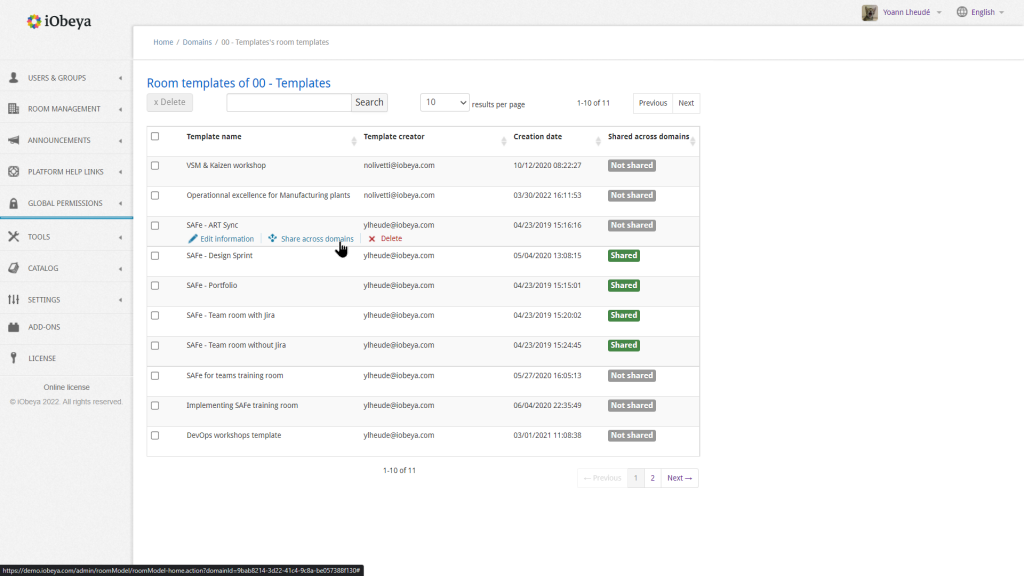Go to Home breadcrumb link

163,42
